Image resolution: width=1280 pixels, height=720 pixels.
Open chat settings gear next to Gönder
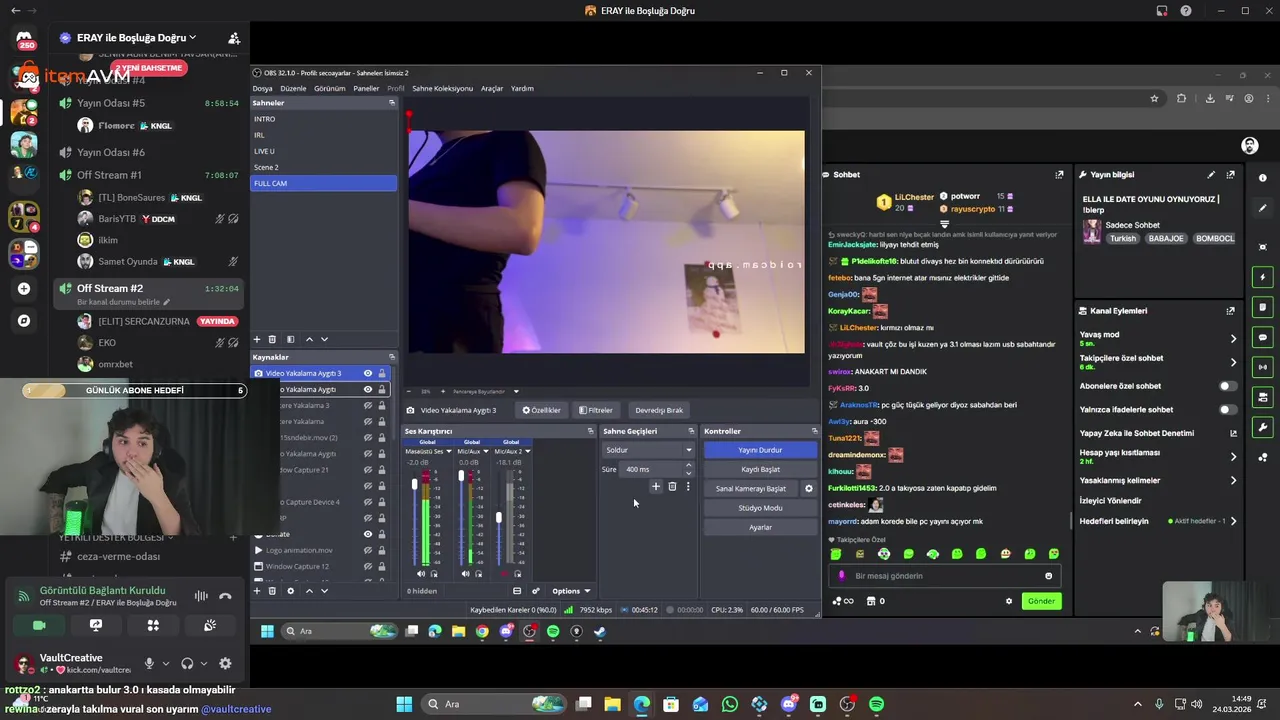point(1009,601)
